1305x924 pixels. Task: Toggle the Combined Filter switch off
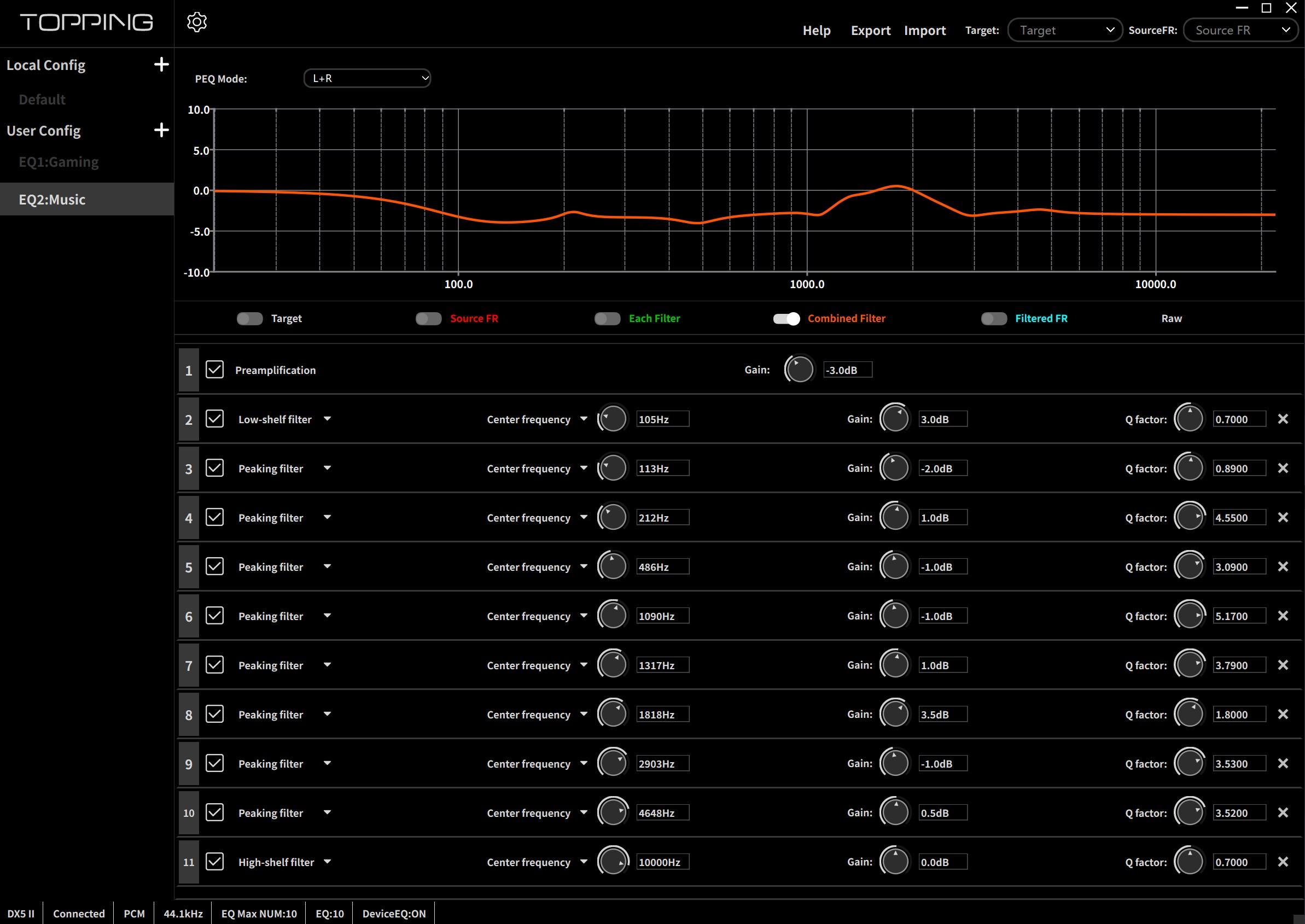tap(786, 319)
